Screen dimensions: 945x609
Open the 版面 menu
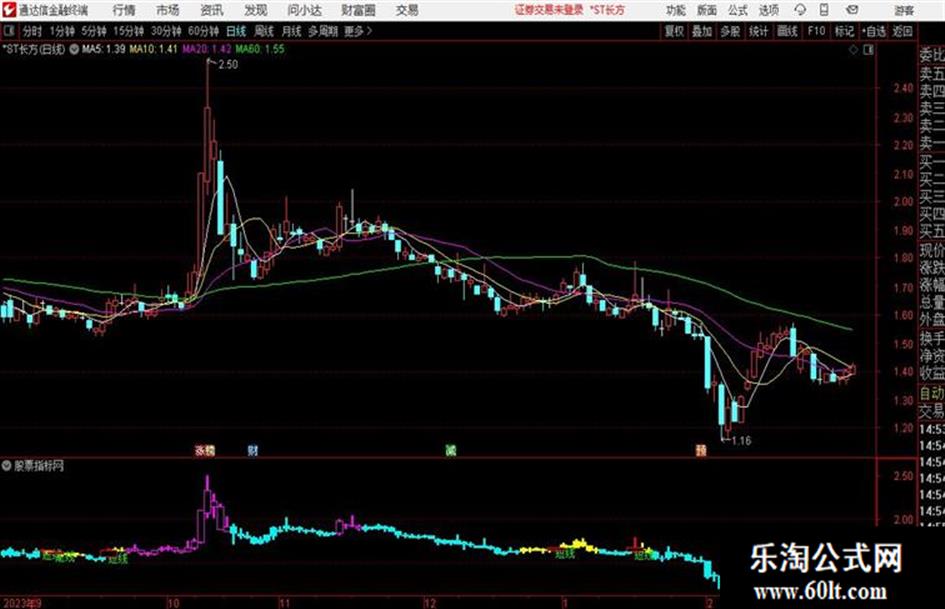click(x=706, y=10)
